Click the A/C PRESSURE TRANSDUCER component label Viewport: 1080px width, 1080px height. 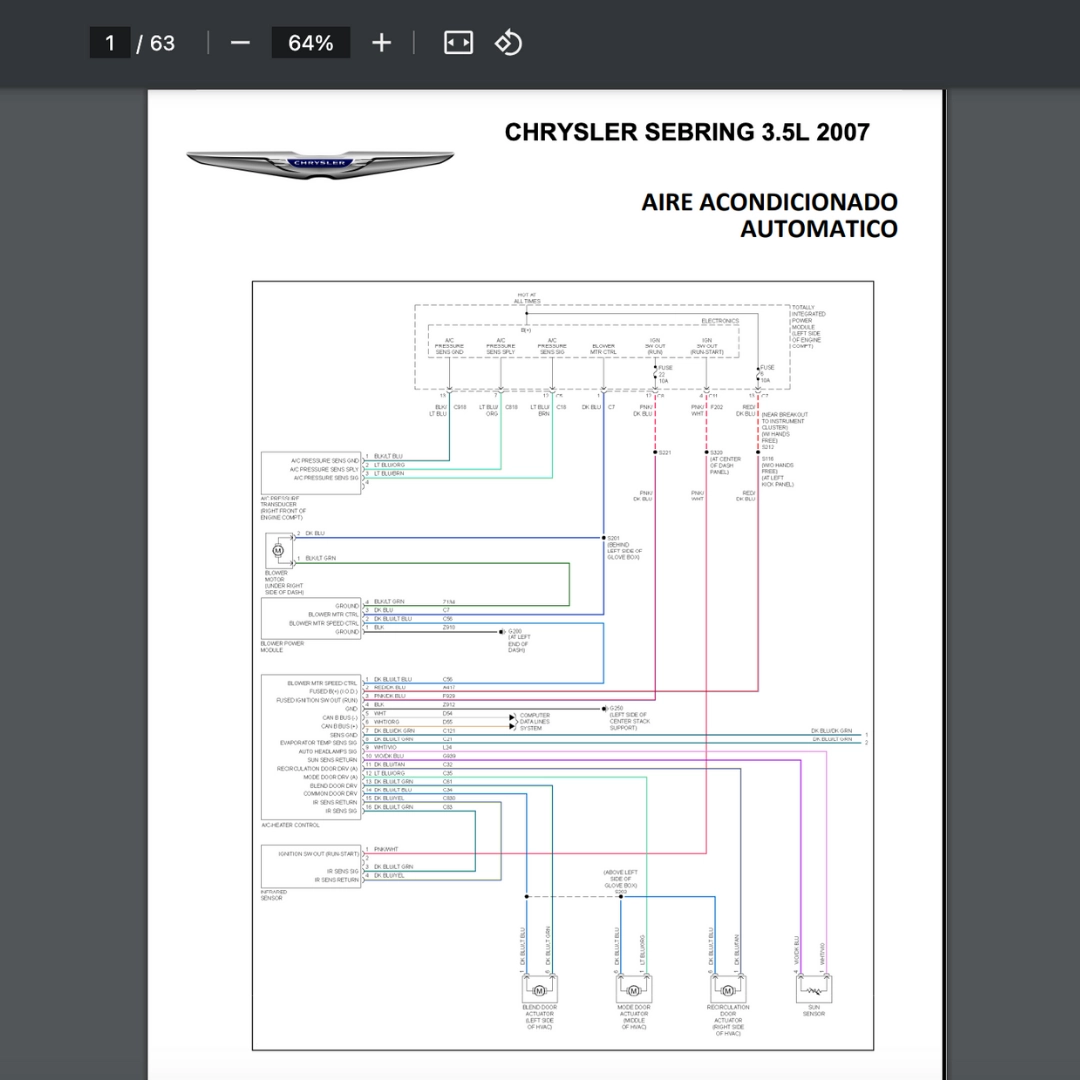(283, 508)
